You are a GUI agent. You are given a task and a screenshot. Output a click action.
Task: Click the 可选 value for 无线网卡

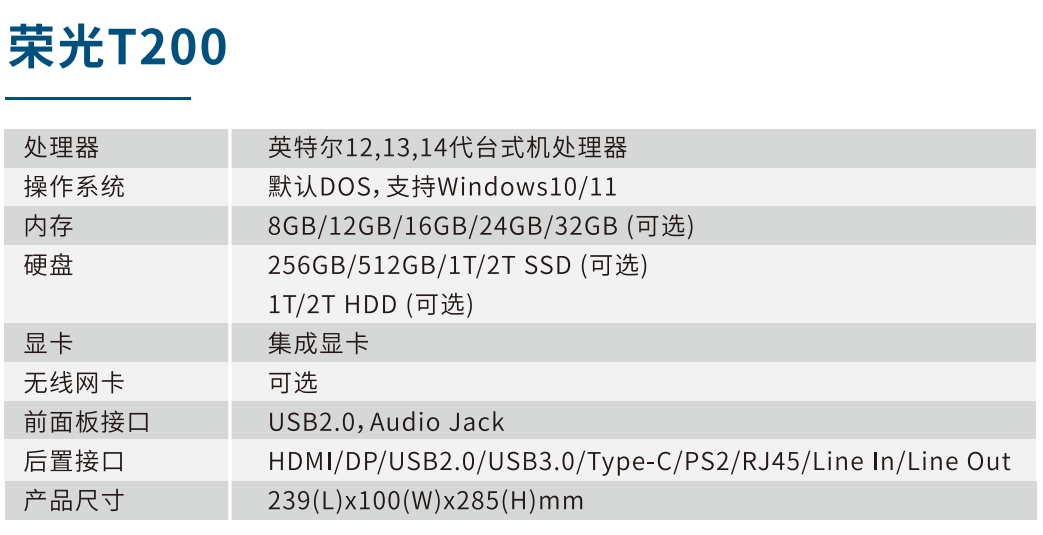click(x=293, y=383)
